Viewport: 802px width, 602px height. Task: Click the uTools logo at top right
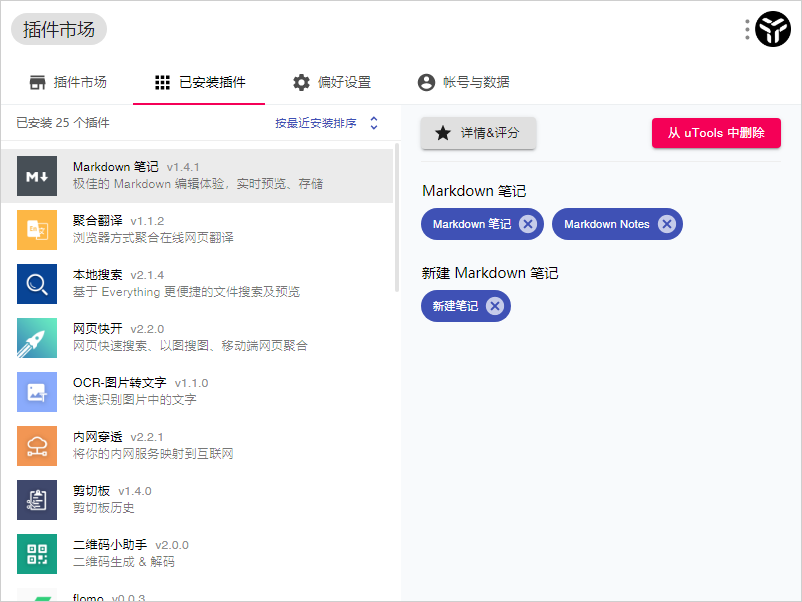pos(772,29)
